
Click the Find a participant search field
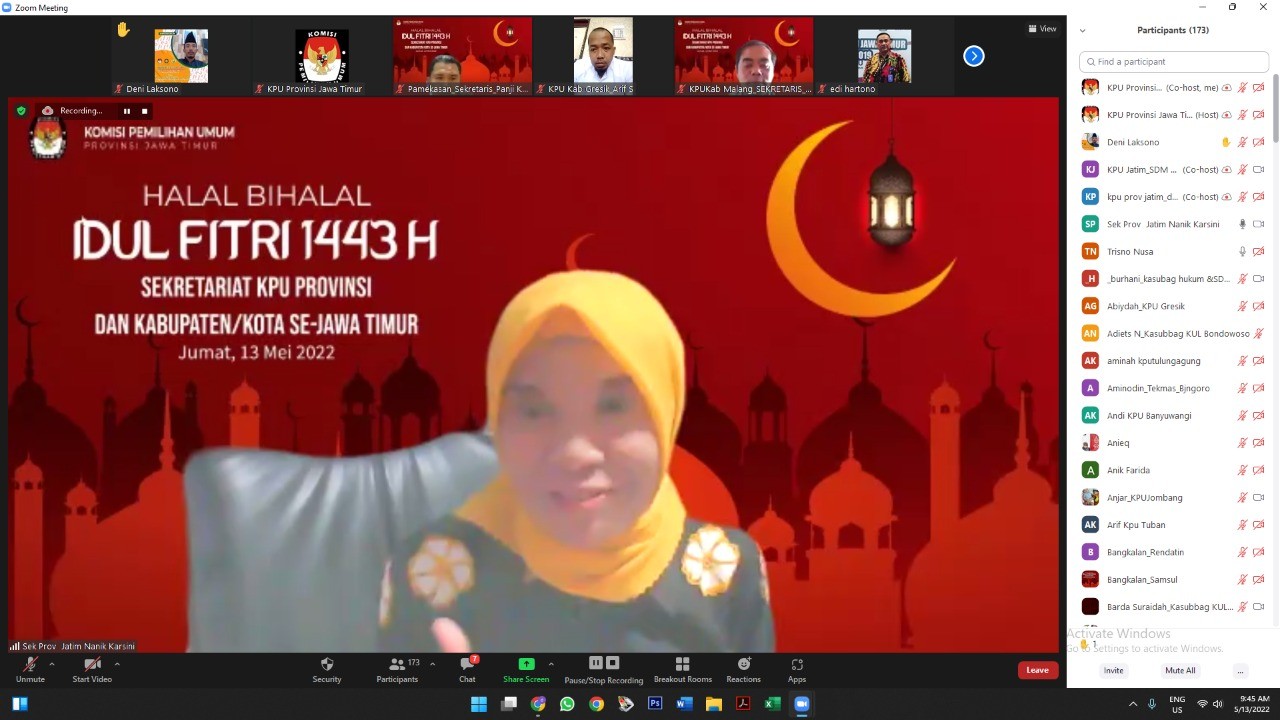pos(1174,62)
